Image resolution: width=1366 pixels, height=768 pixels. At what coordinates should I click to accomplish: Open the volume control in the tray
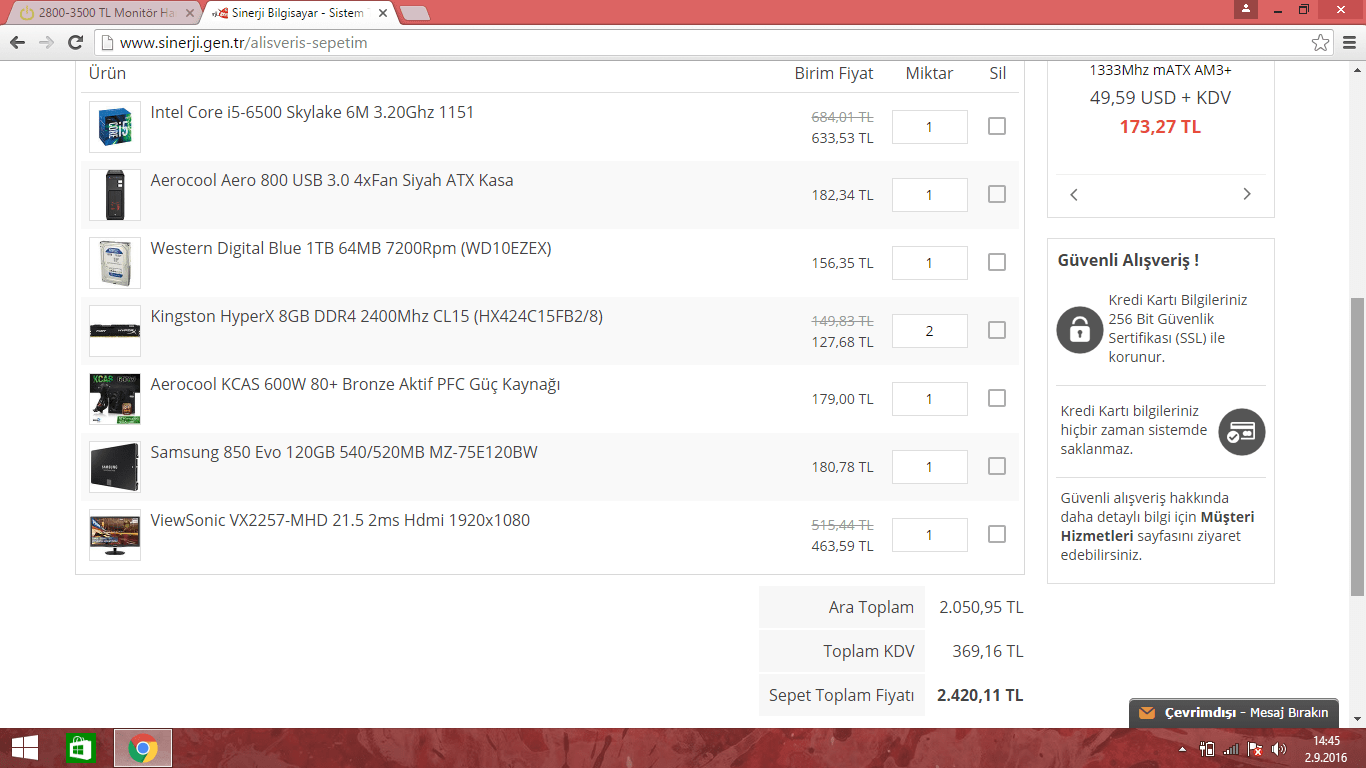coord(1278,748)
